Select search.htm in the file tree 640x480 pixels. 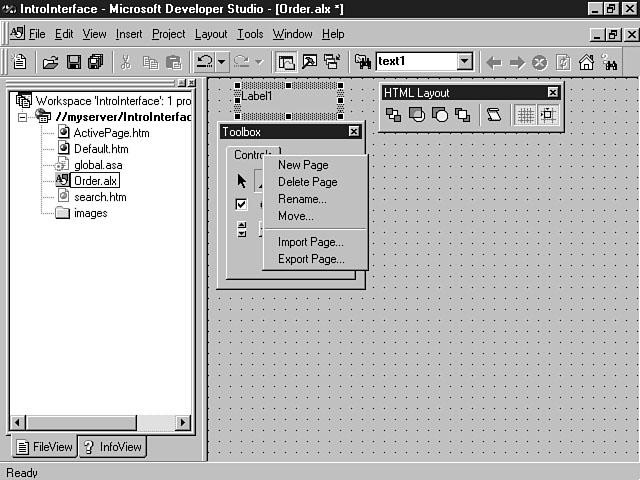(100, 197)
